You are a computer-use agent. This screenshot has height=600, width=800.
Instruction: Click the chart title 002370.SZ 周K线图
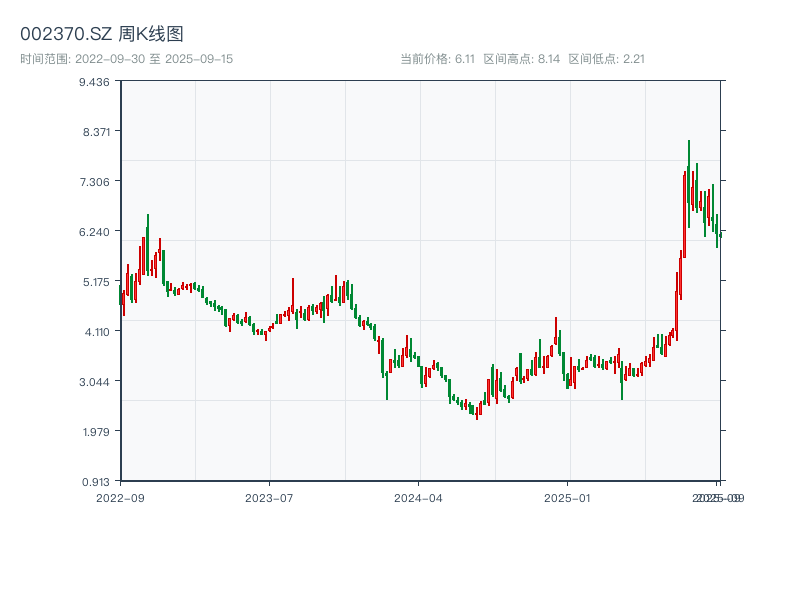(x=102, y=34)
